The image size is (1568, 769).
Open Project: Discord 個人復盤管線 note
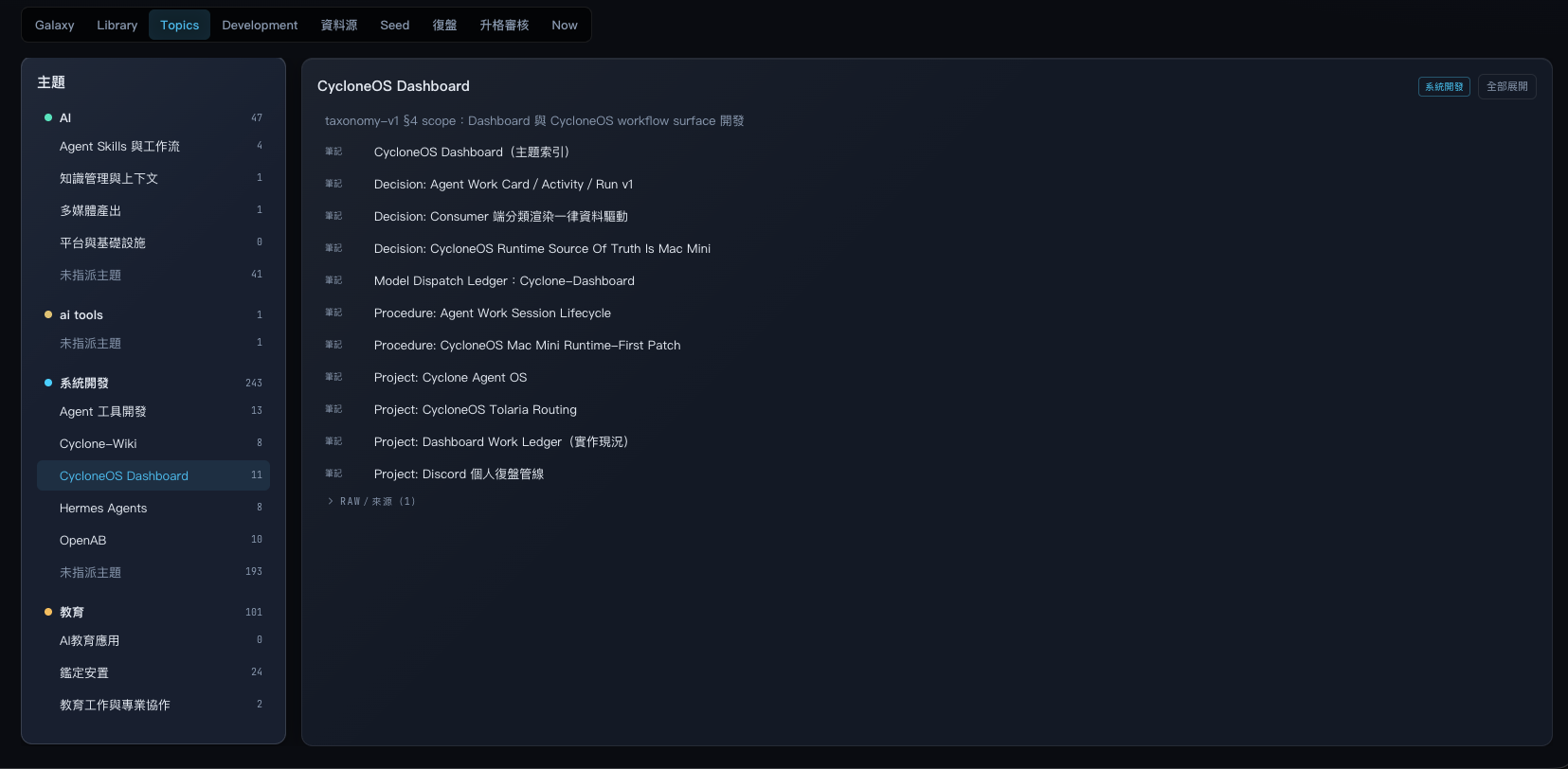pyautogui.click(x=459, y=474)
